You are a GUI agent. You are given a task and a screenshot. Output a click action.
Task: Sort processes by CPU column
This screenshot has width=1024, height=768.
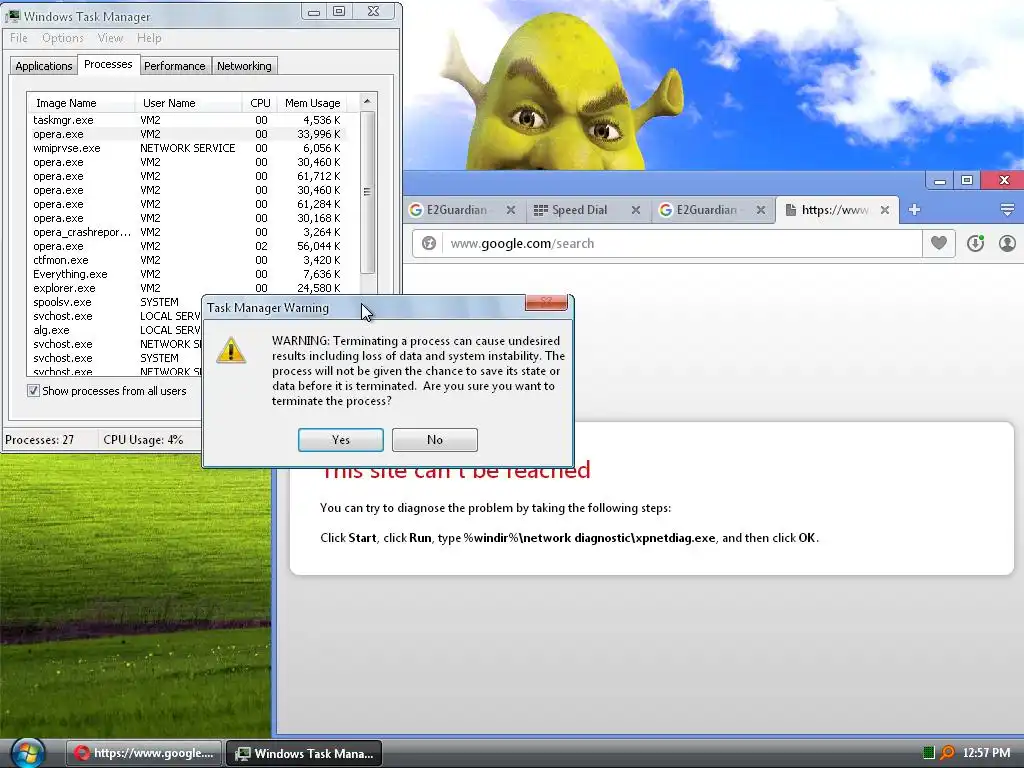pos(259,103)
